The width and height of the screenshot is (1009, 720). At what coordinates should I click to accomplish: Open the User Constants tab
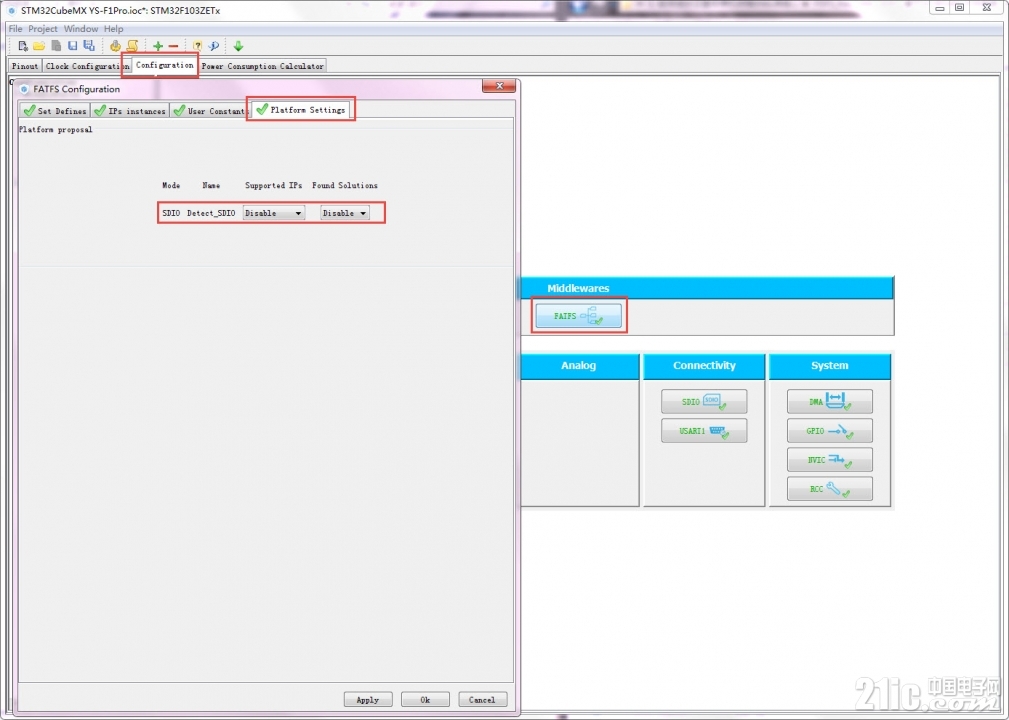(210, 111)
